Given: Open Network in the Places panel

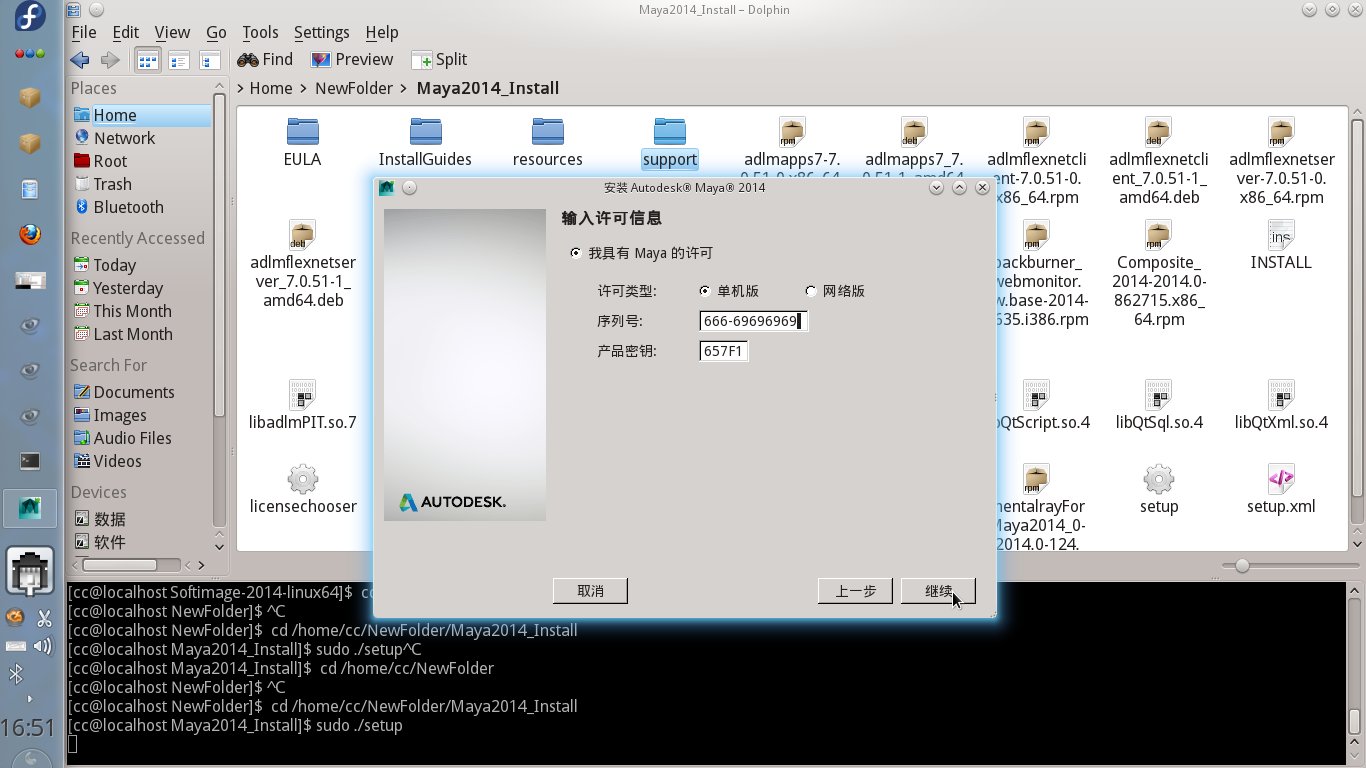Looking at the screenshot, I should (x=141, y=138).
